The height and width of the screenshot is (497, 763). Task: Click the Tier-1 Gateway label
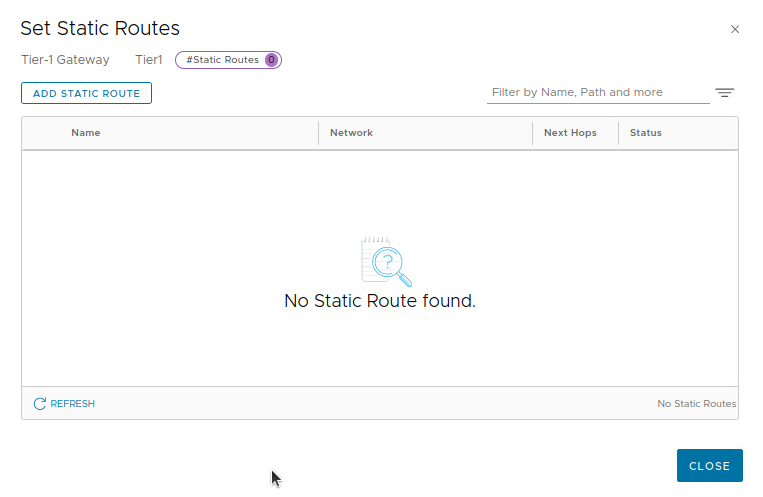click(x=65, y=60)
